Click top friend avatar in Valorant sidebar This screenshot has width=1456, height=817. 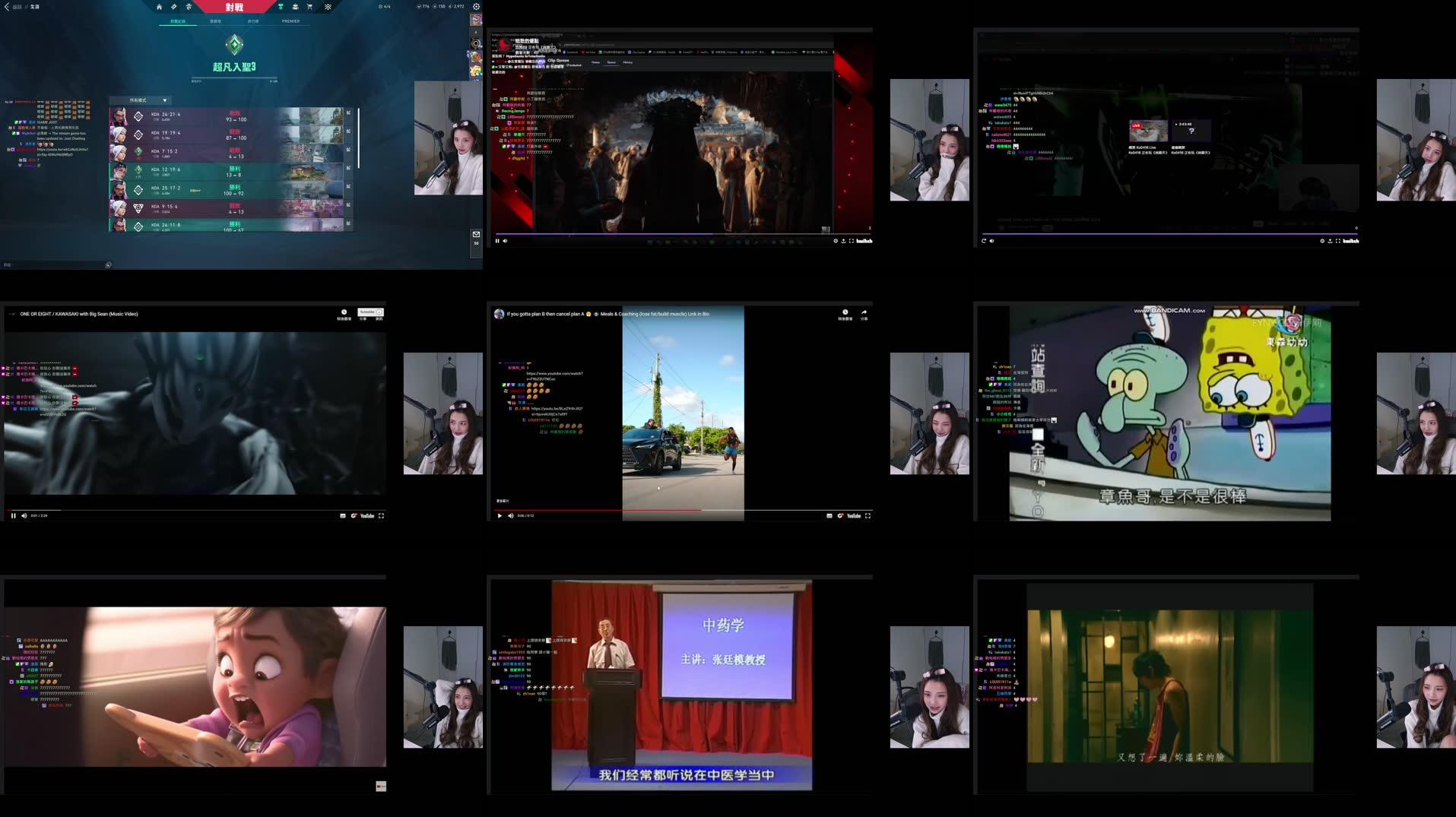click(x=476, y=20)
